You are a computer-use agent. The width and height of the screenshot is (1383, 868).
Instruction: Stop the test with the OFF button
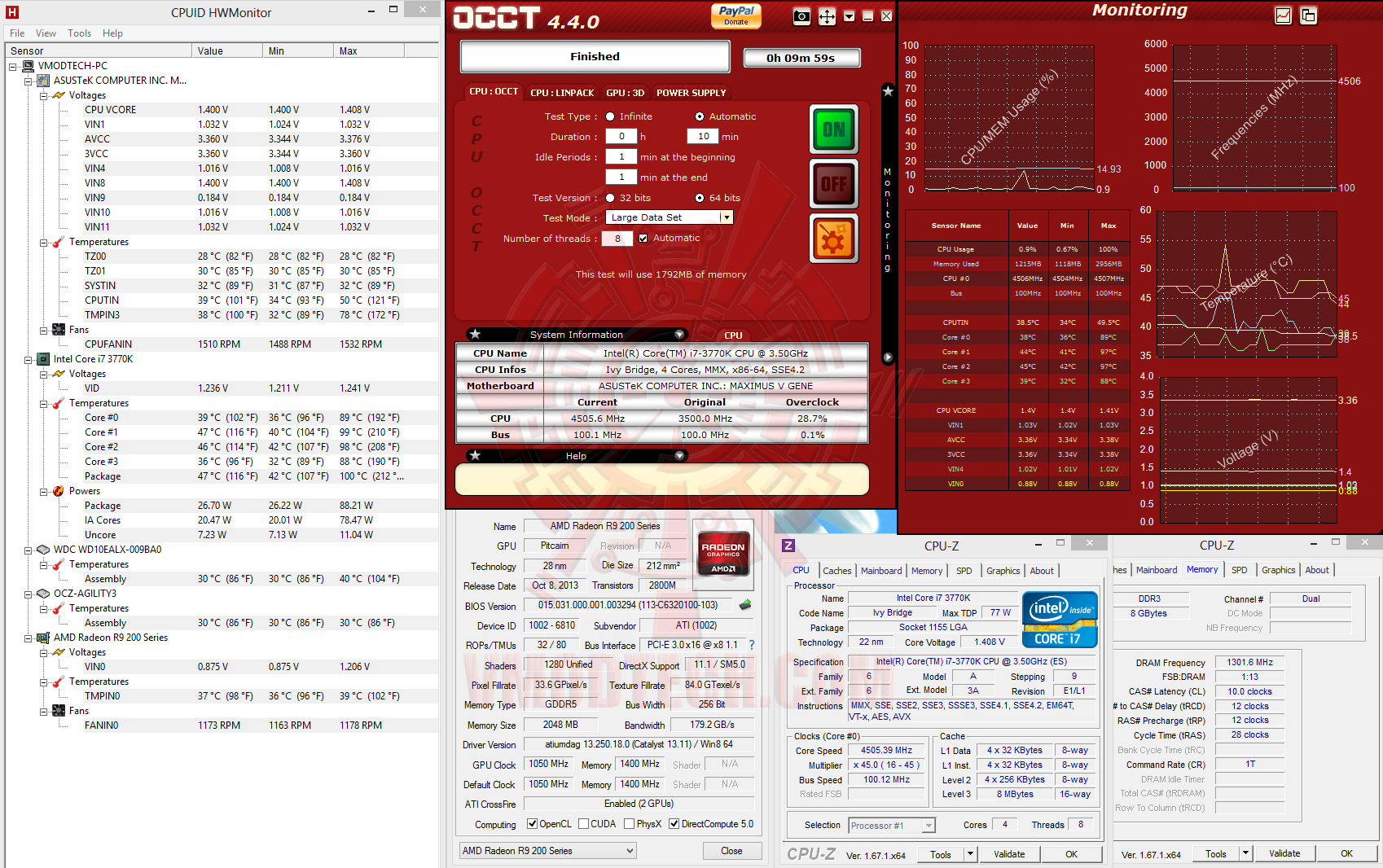[x=833, y=183]
